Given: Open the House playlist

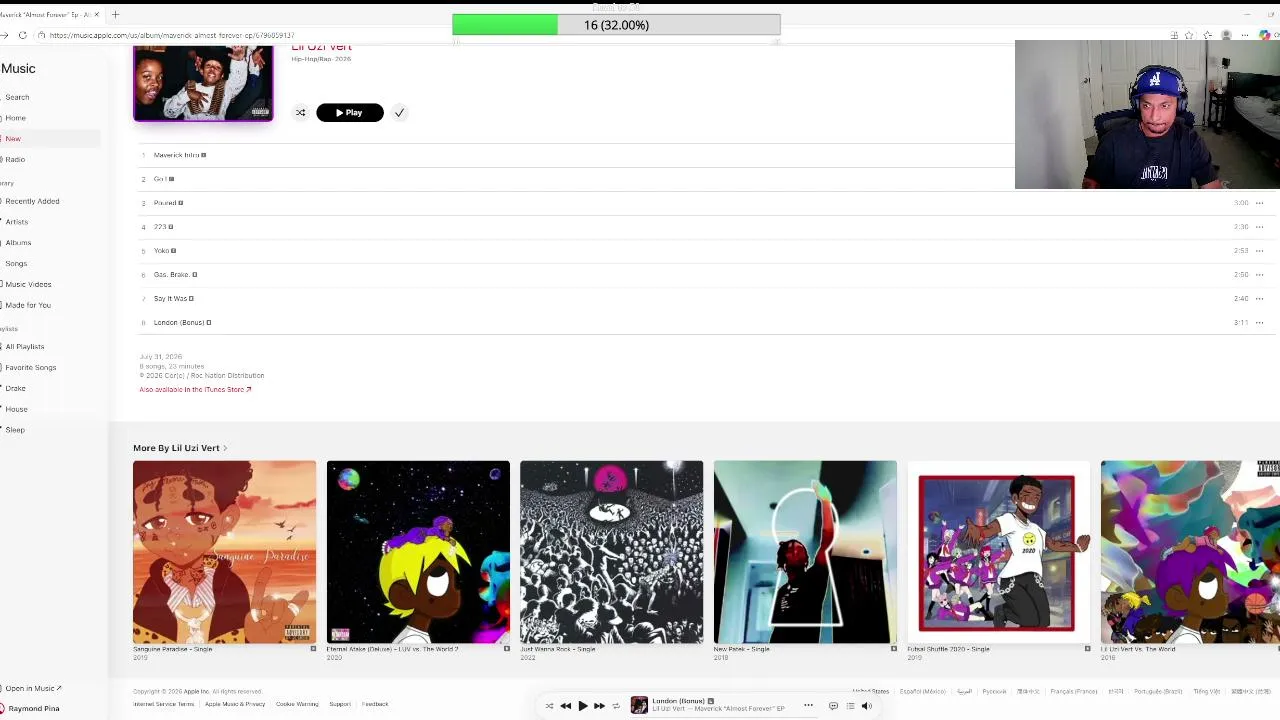Looking at the screenshot, I should (x=16, y=409).
